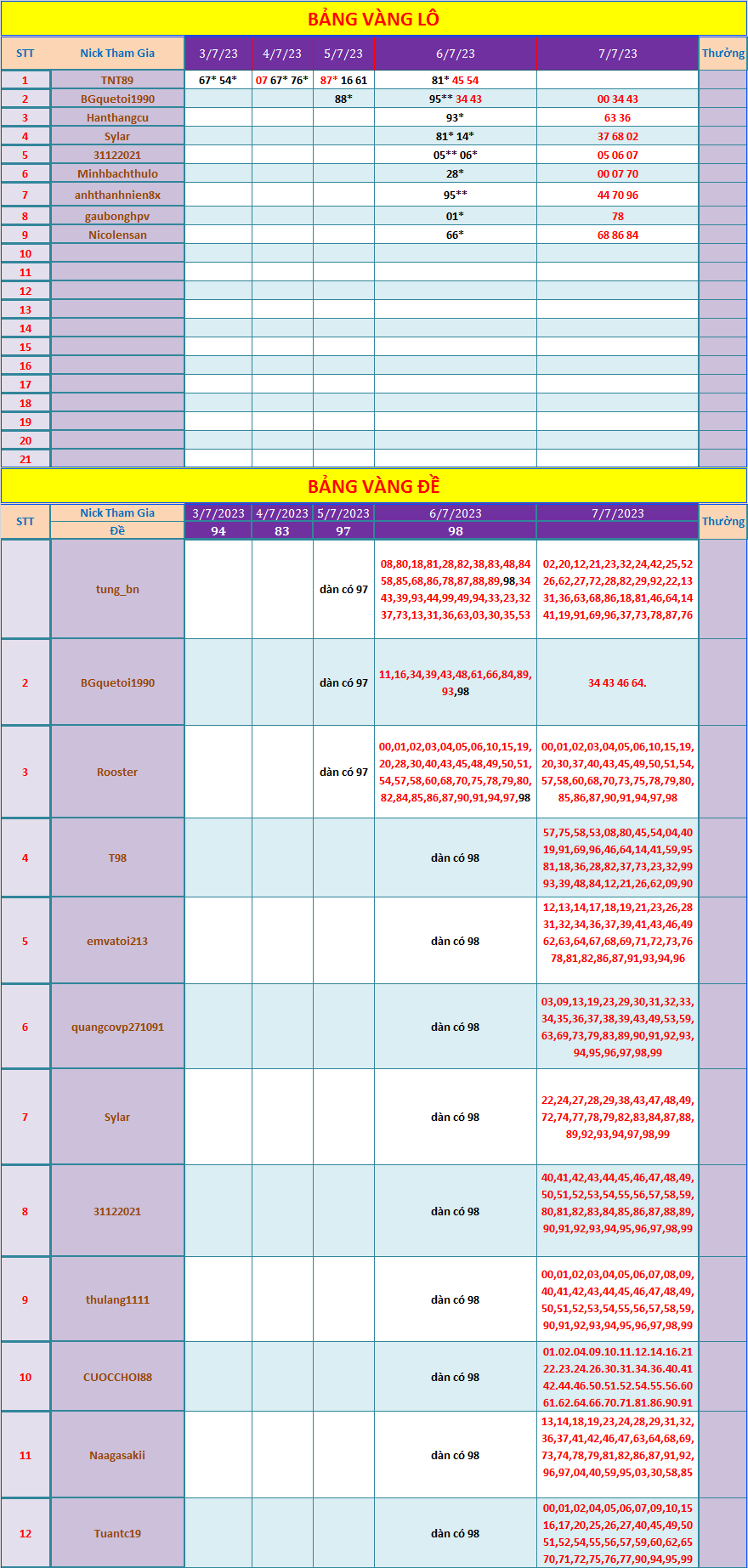The height and width of the screenshot is (1568, 748).
Task: Select the 3/7/23 column header in Lô table
Action: coord(218,54)
